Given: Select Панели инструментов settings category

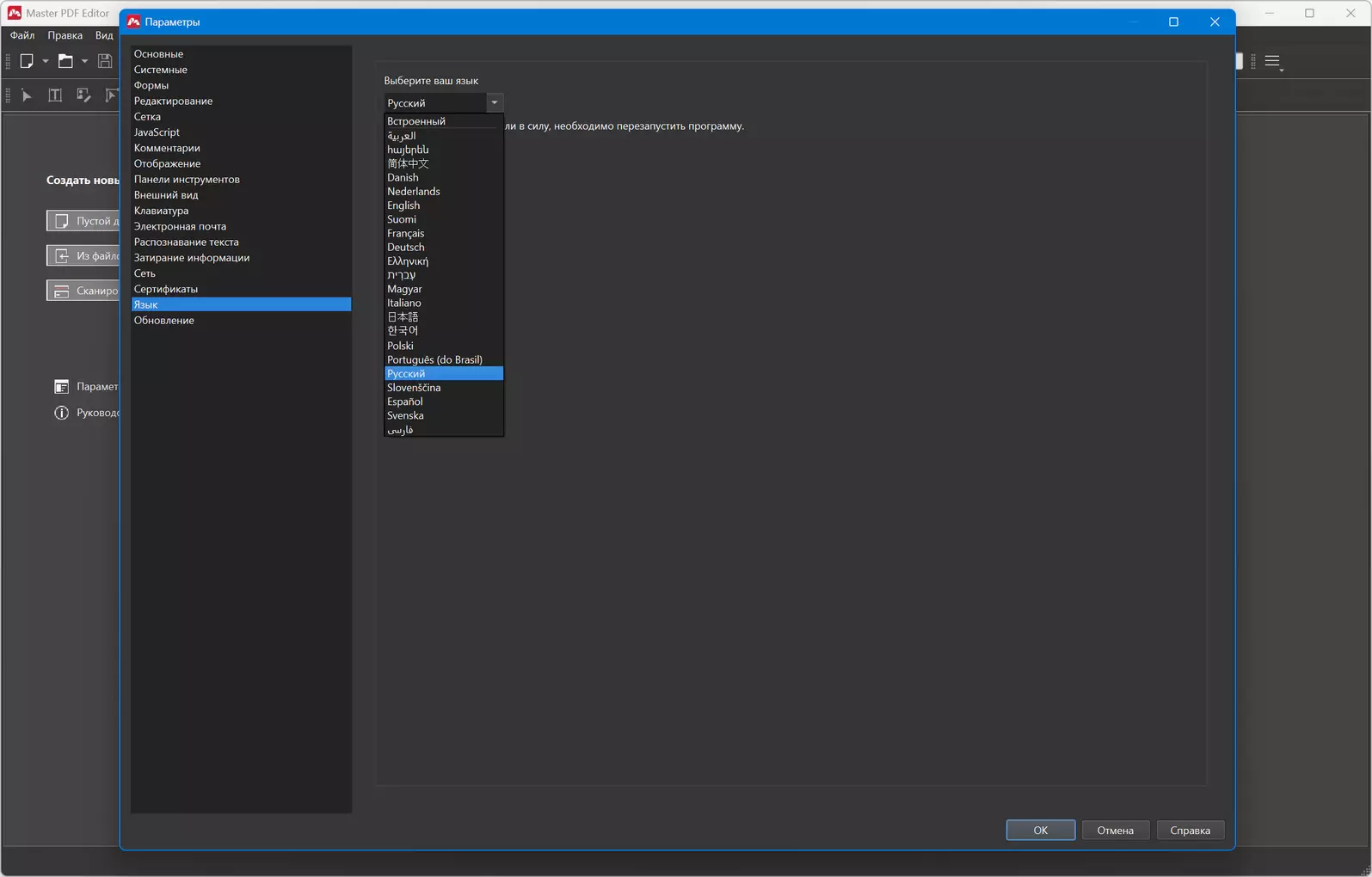Looking at the screenshot, I should [x=241, y=179].
